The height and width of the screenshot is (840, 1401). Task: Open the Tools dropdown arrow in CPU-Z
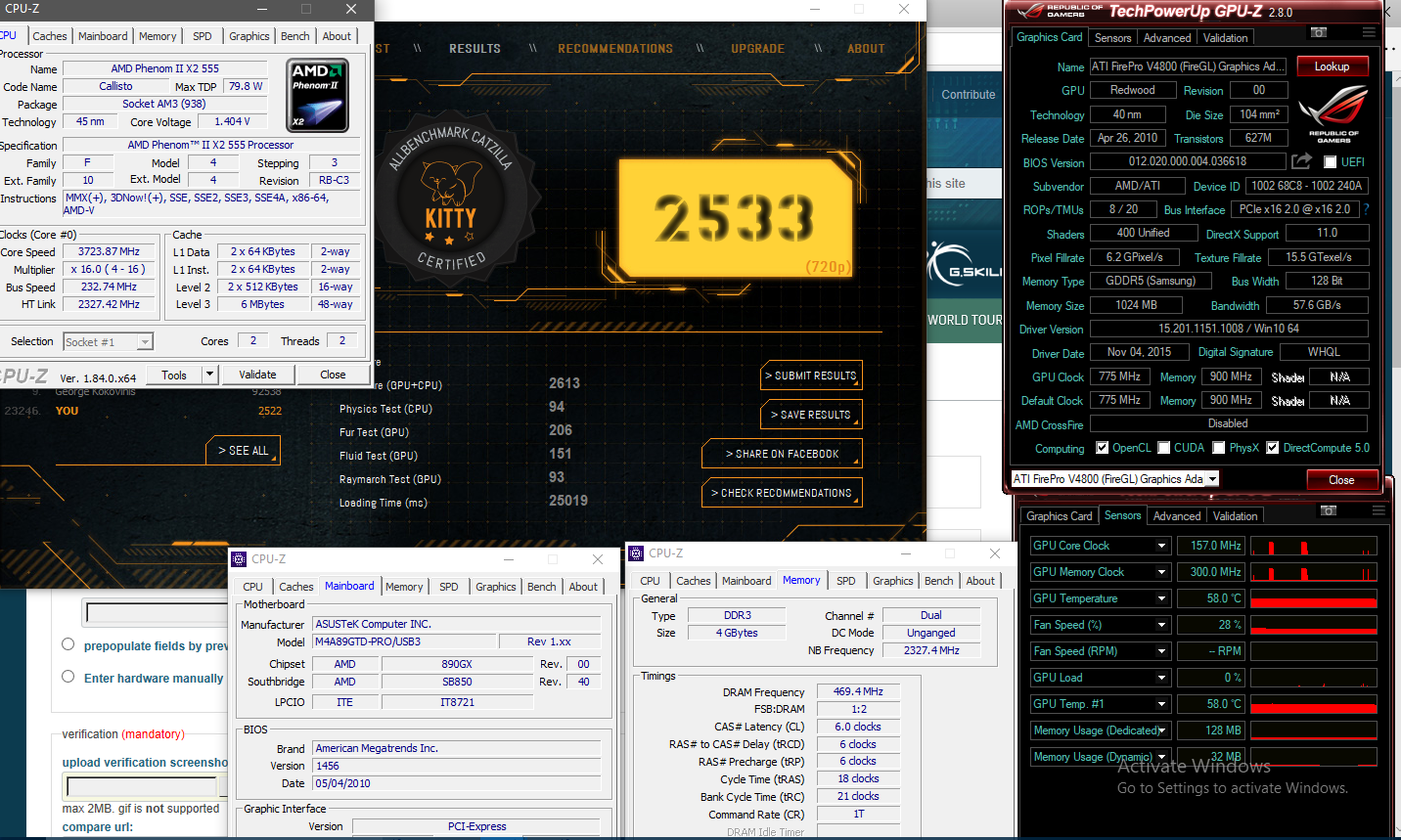(209, 375)
